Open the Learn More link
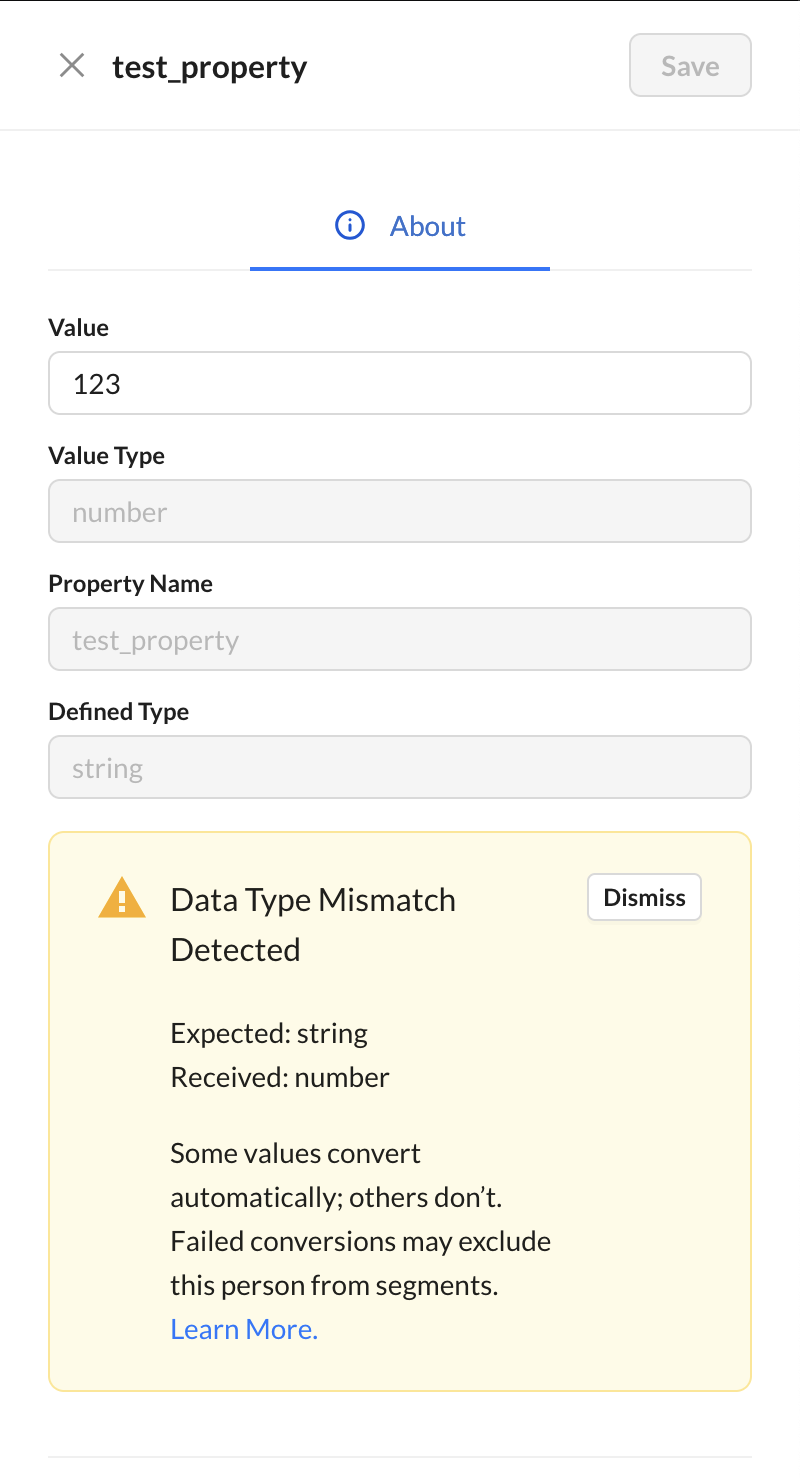Screen dimensions: 800x1480 pos(244,1329)
